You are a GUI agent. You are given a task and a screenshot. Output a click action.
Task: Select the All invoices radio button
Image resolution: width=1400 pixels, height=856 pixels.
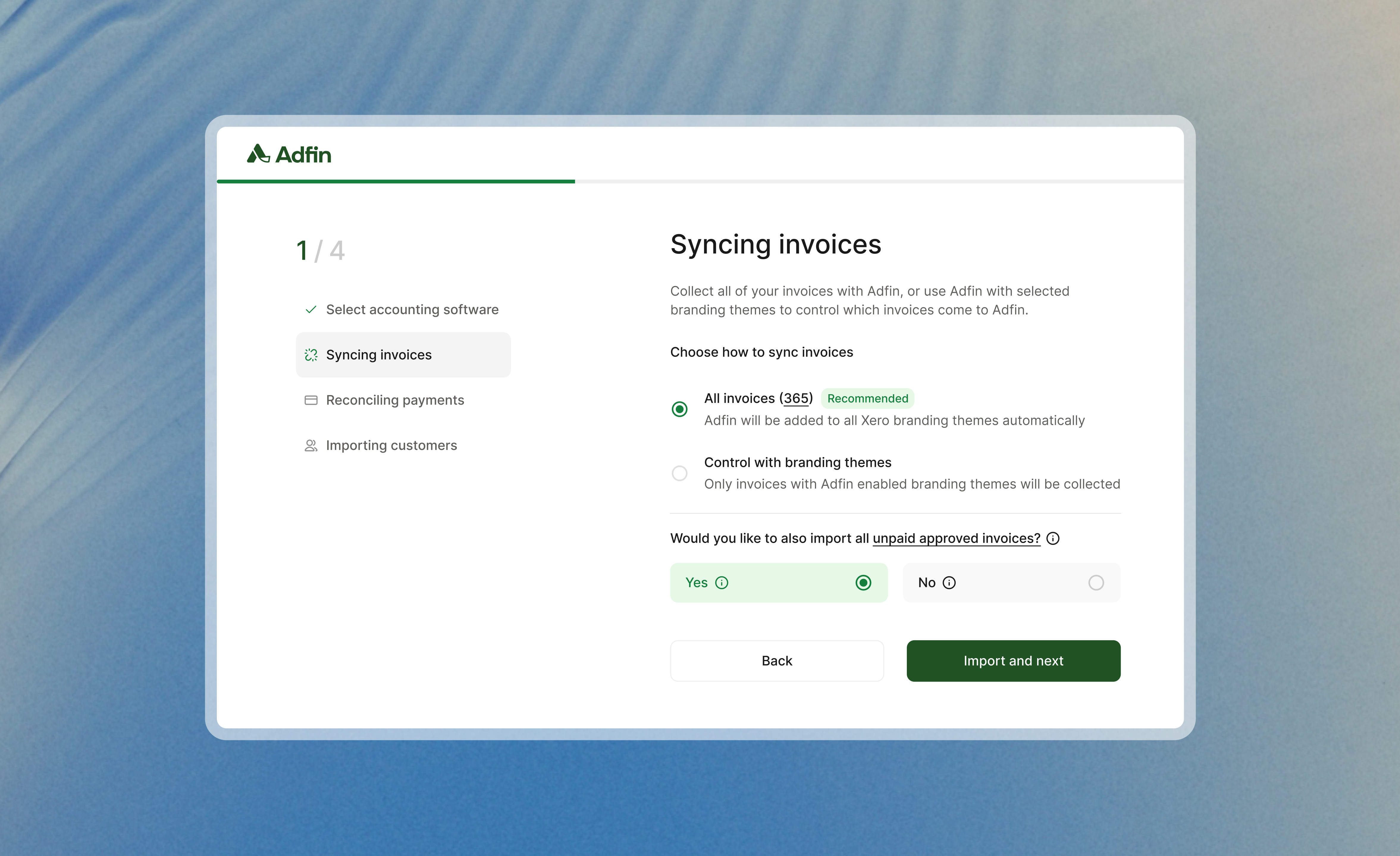point(680,409)
